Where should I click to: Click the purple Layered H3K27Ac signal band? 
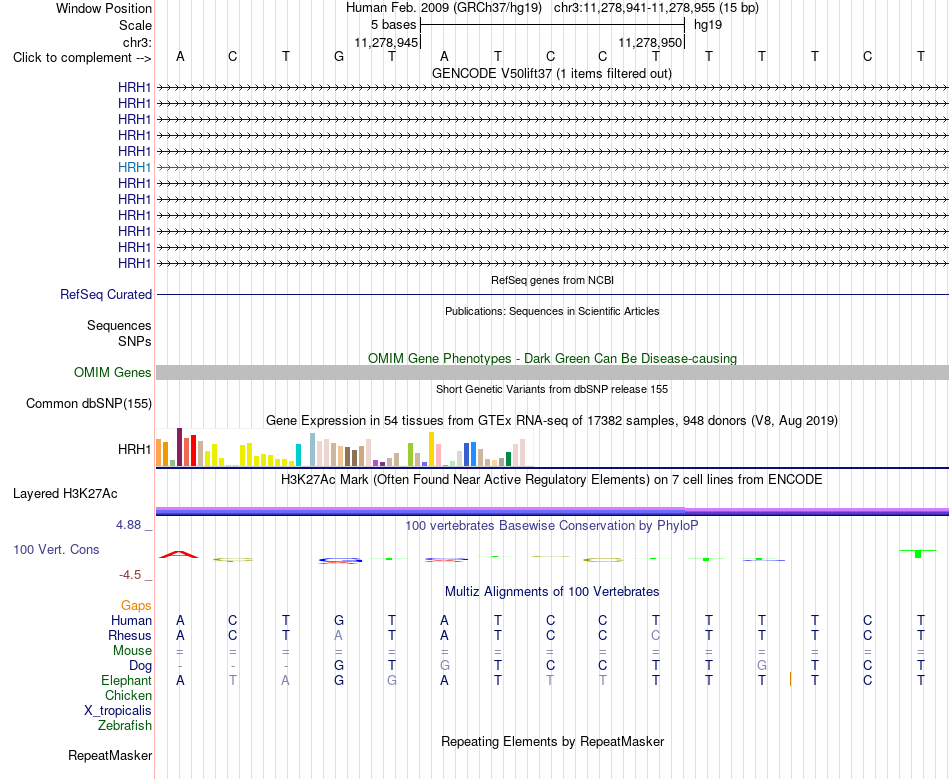coord(552,511)
